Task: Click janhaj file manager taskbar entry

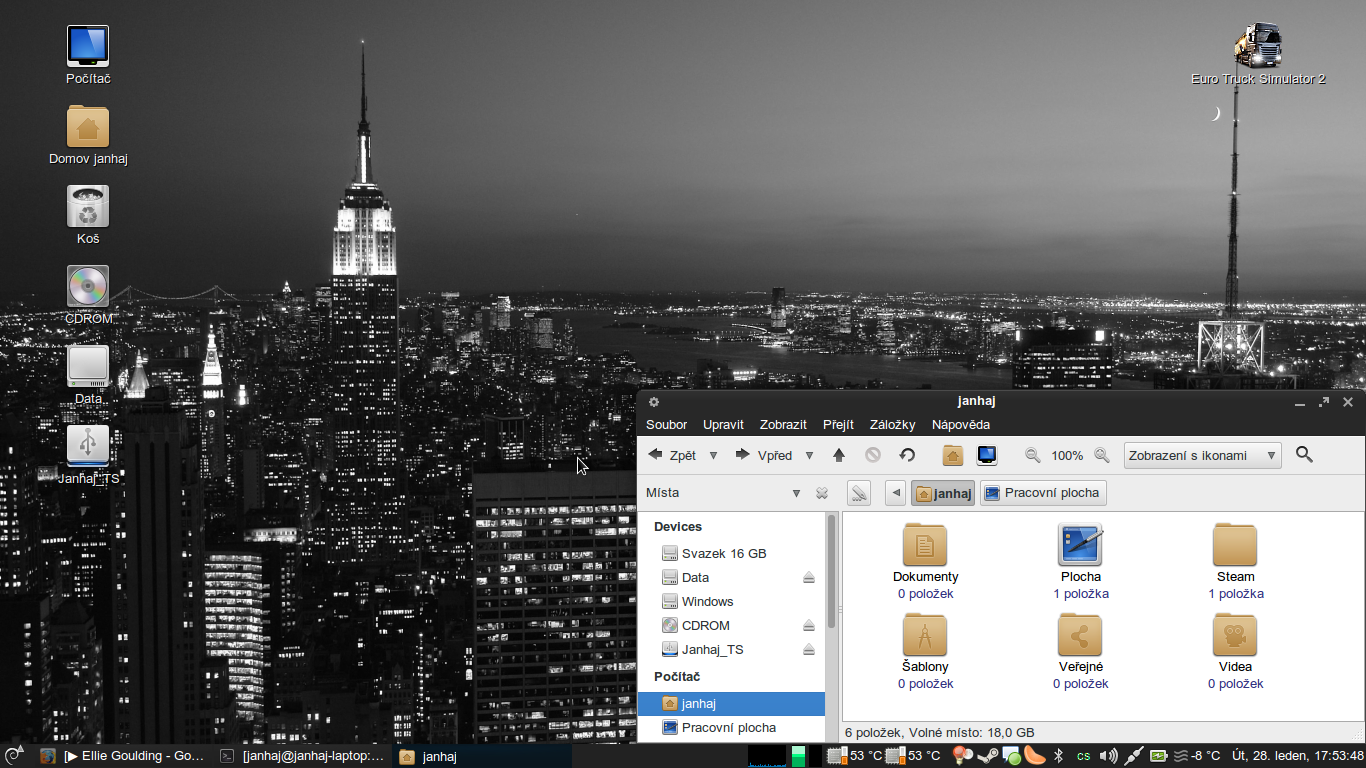Action: coord(482,756)
